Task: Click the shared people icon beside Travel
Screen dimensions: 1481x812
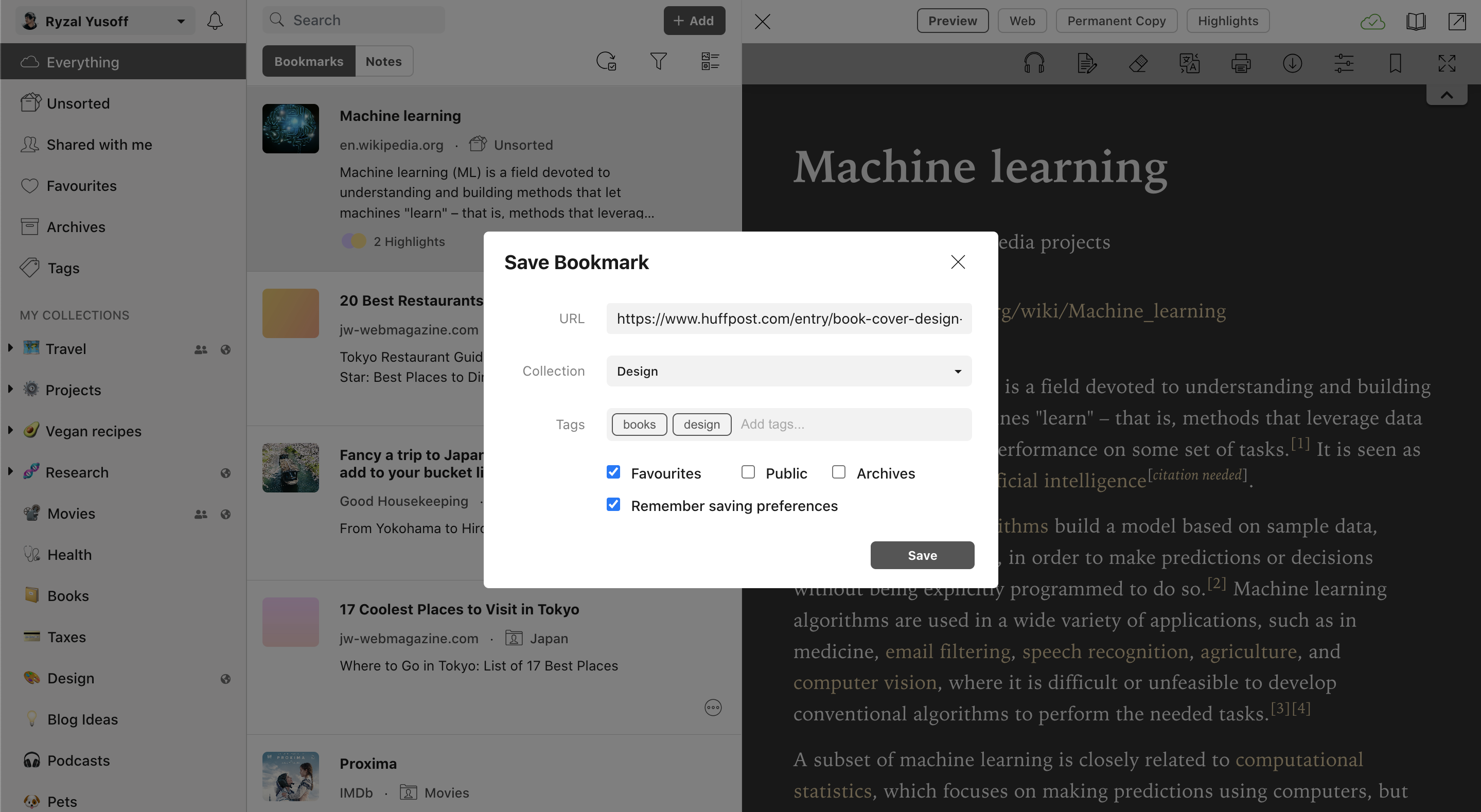Action: coord(201,349)
